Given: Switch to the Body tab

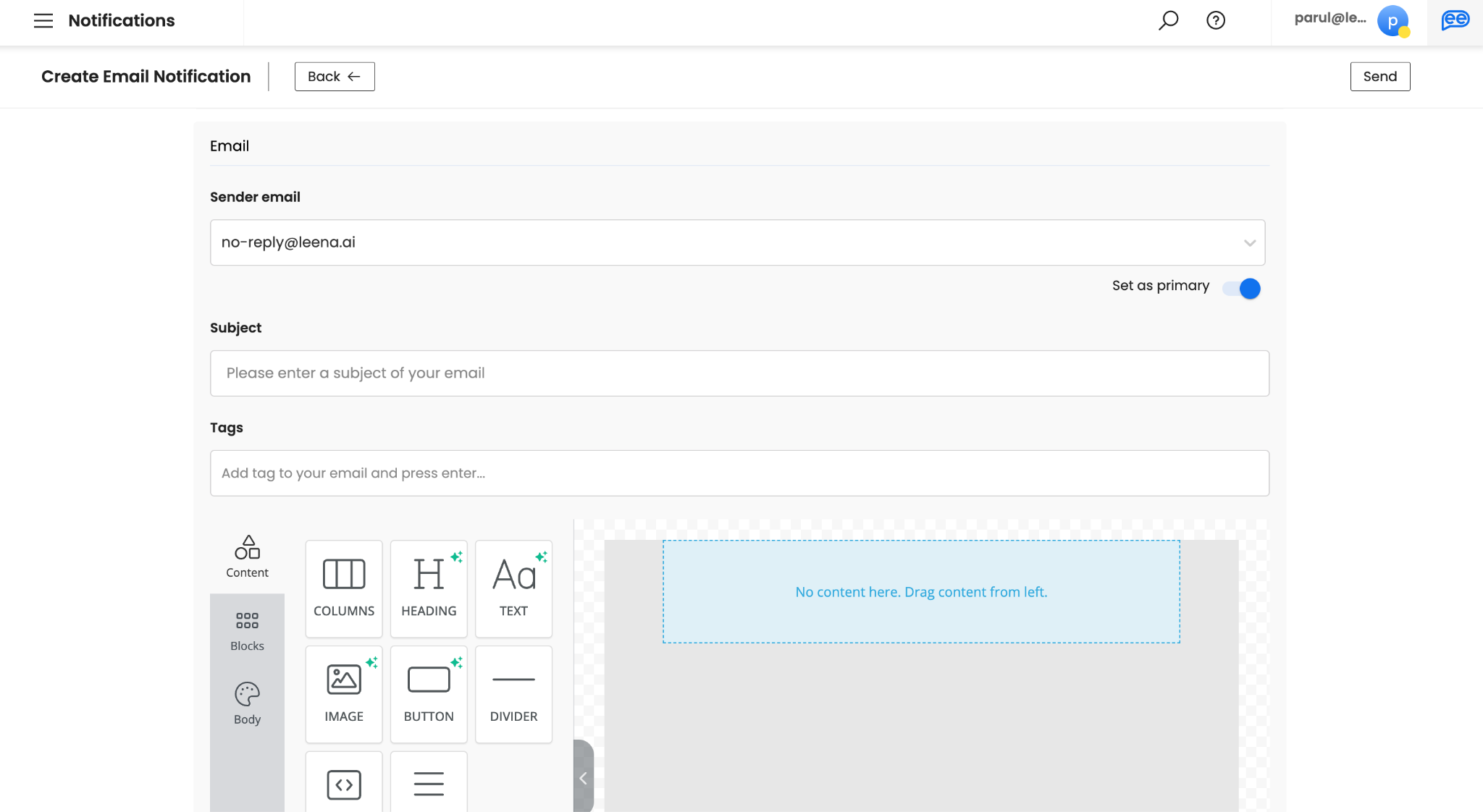Looking at the screenshot, I should [x=247, y=703].
